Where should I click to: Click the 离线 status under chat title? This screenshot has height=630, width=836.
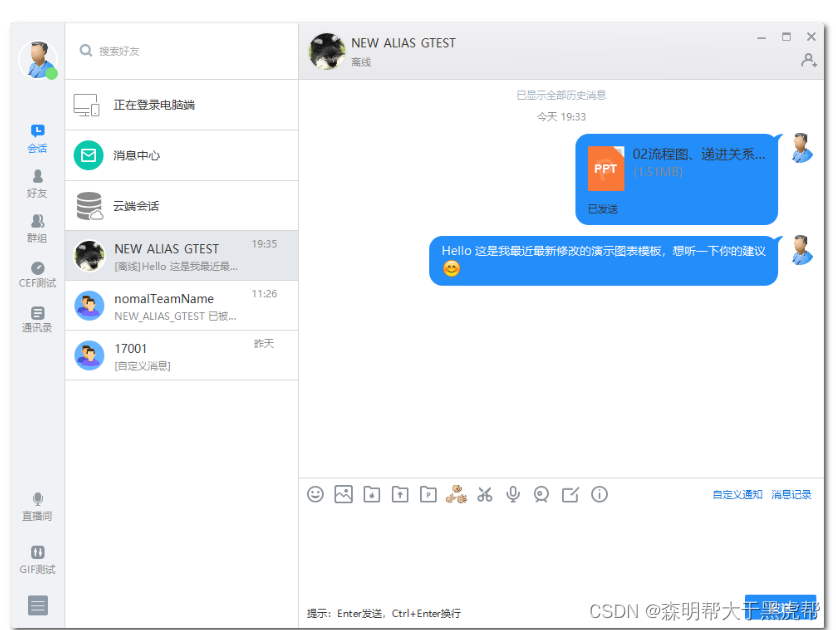point(361,62)
